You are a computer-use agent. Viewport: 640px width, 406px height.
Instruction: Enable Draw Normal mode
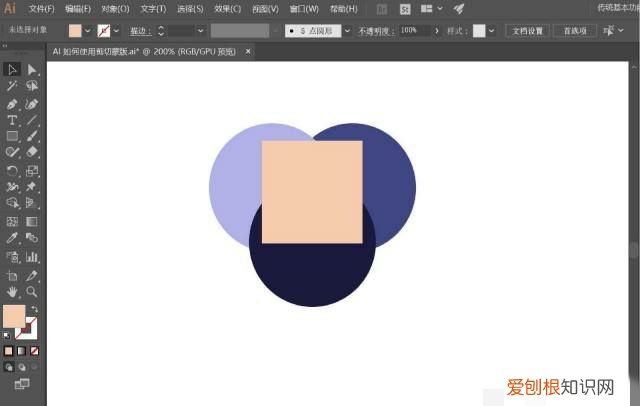[x=9, y=367]
